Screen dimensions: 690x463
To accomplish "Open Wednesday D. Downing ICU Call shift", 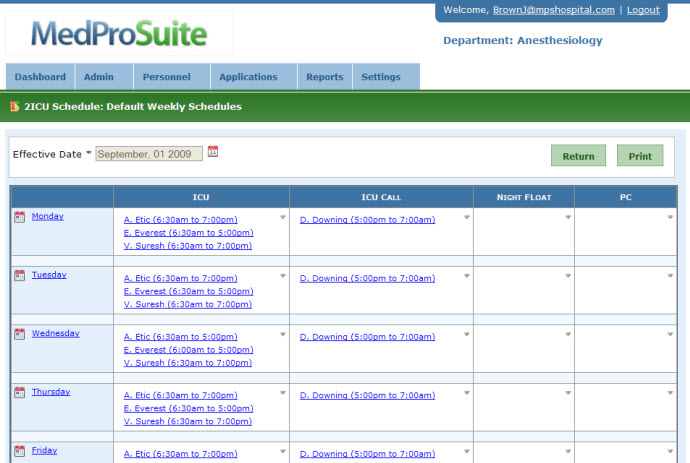I will [367, 337].
